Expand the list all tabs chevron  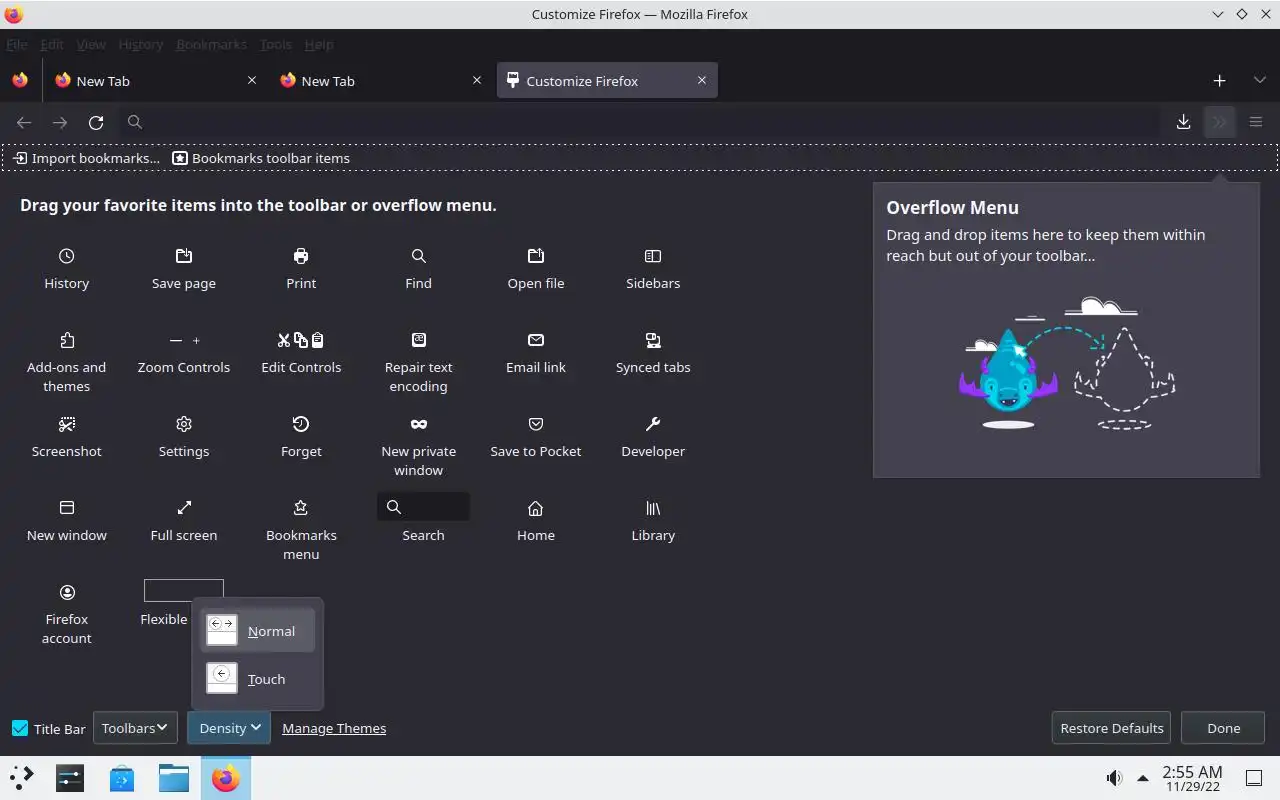1259,80
